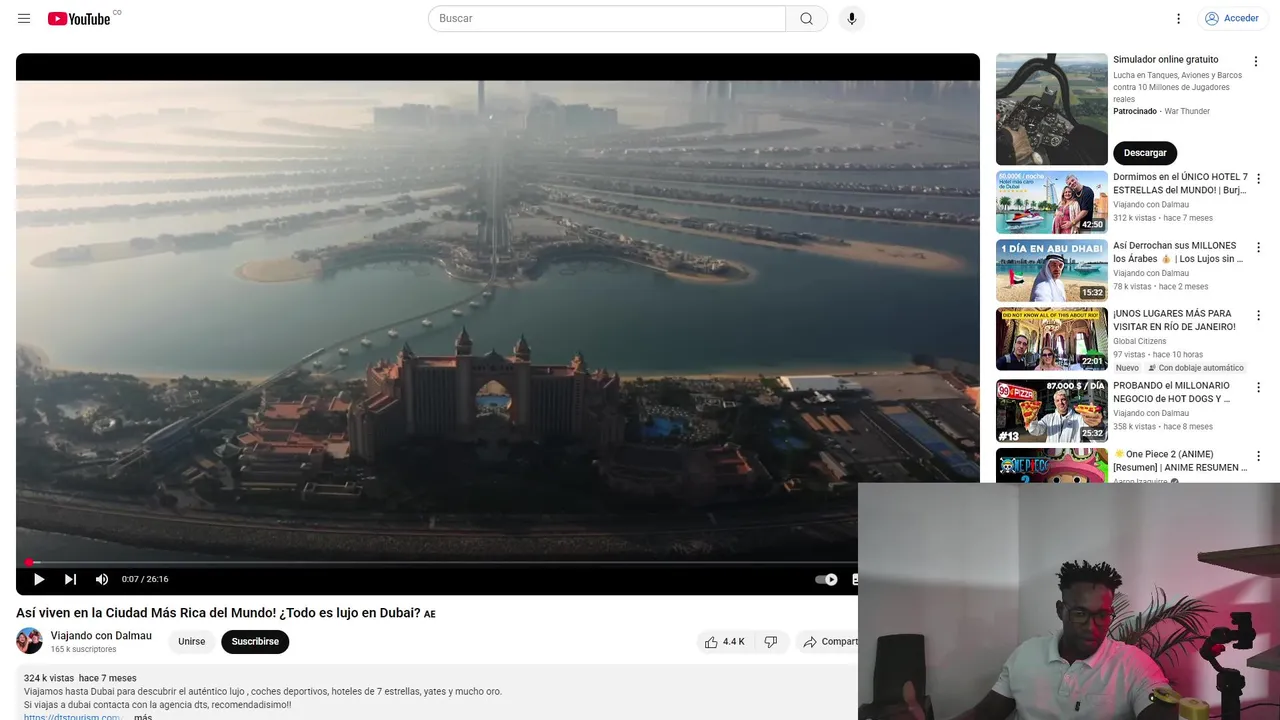Click '324 k vistas hace 7 meses' text

80,678
